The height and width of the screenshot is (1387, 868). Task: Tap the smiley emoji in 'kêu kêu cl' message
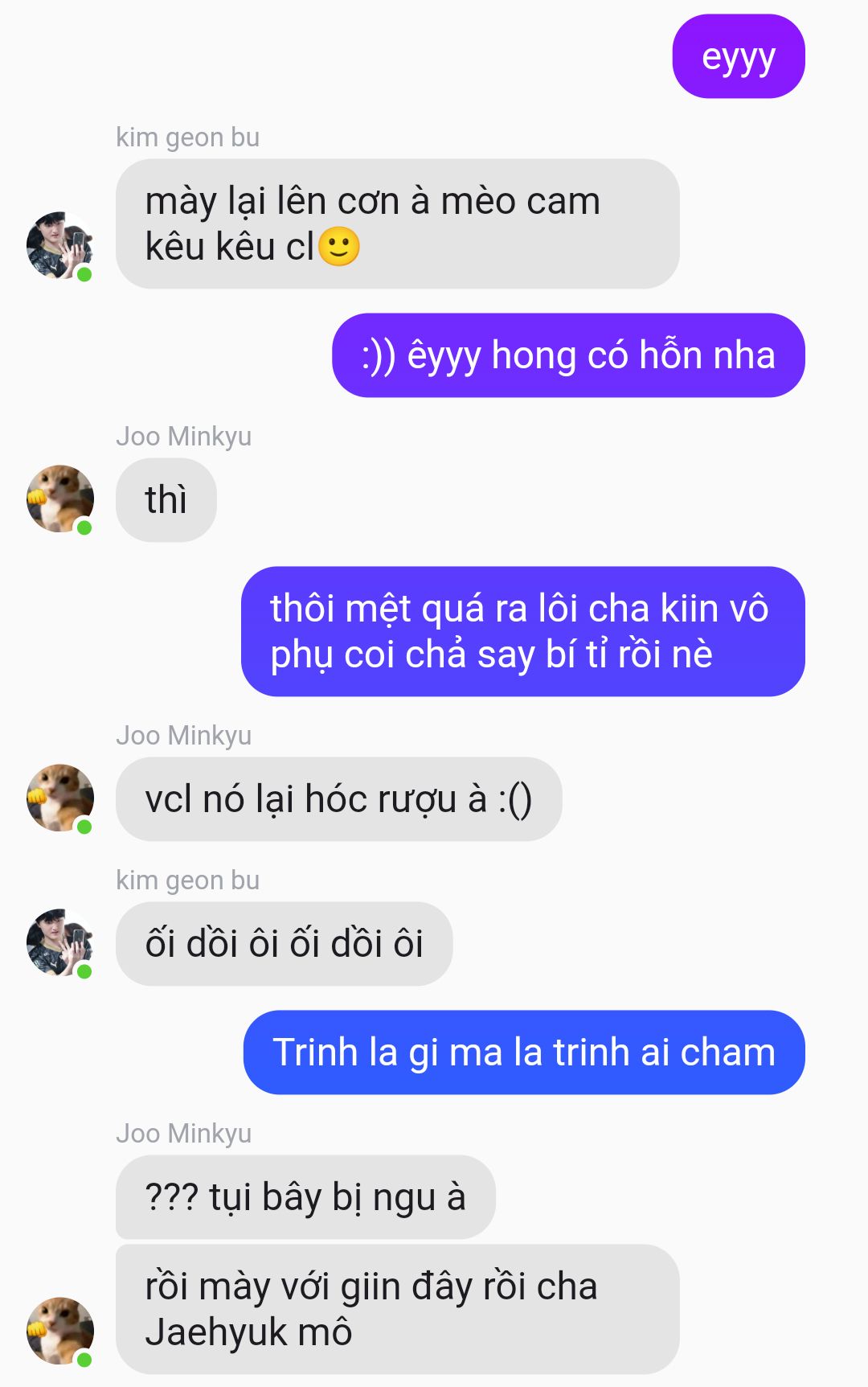tap(338, 247)
